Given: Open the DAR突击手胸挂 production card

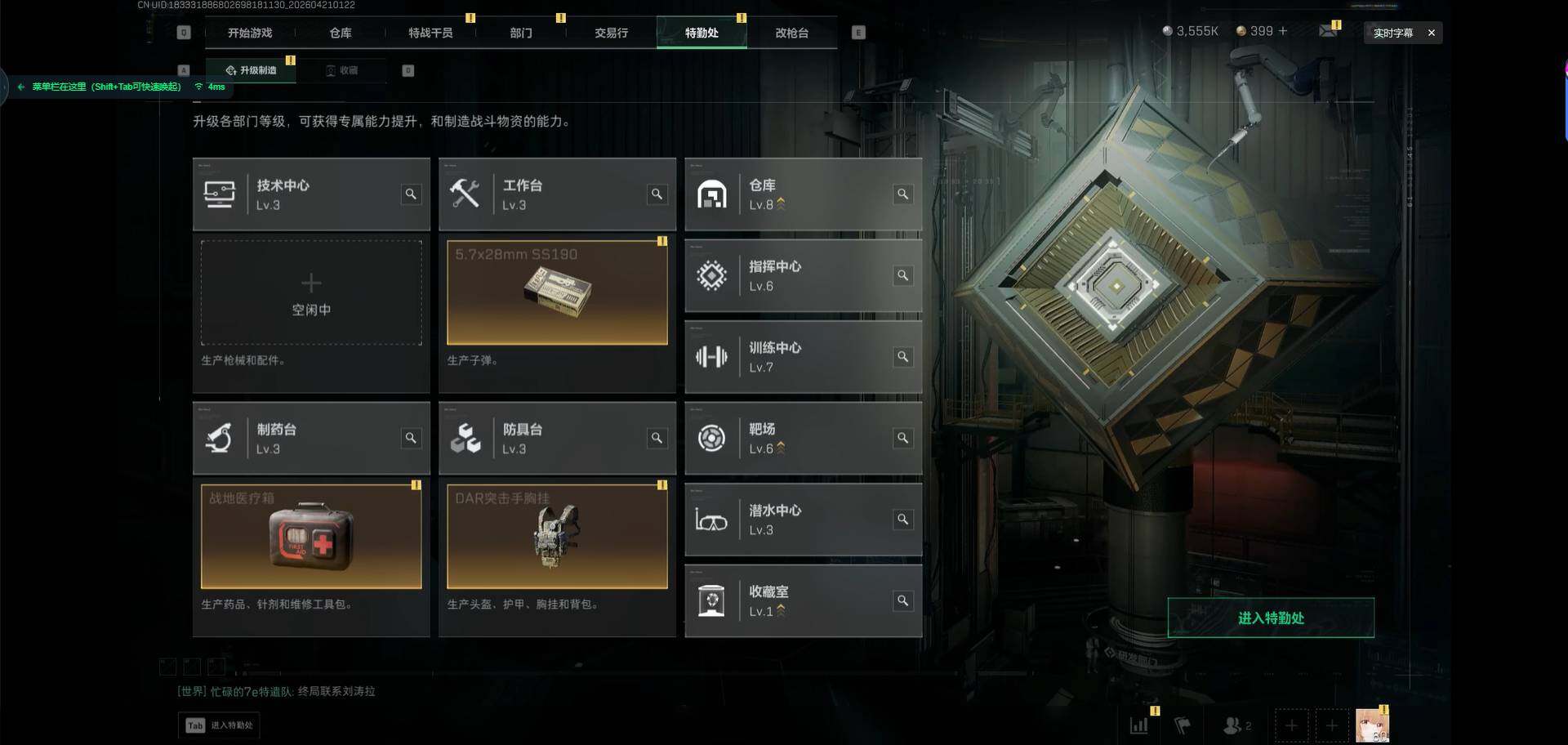Looking at the screenshot, I should click(x=557, y=537).
